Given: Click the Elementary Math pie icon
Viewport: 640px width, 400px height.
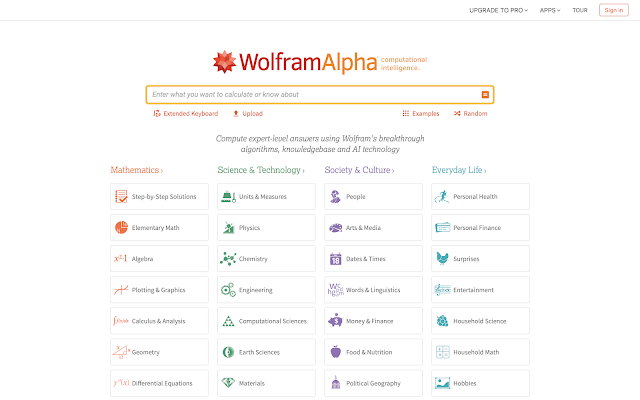Looking at the screenshot, I should coord(121,227).
